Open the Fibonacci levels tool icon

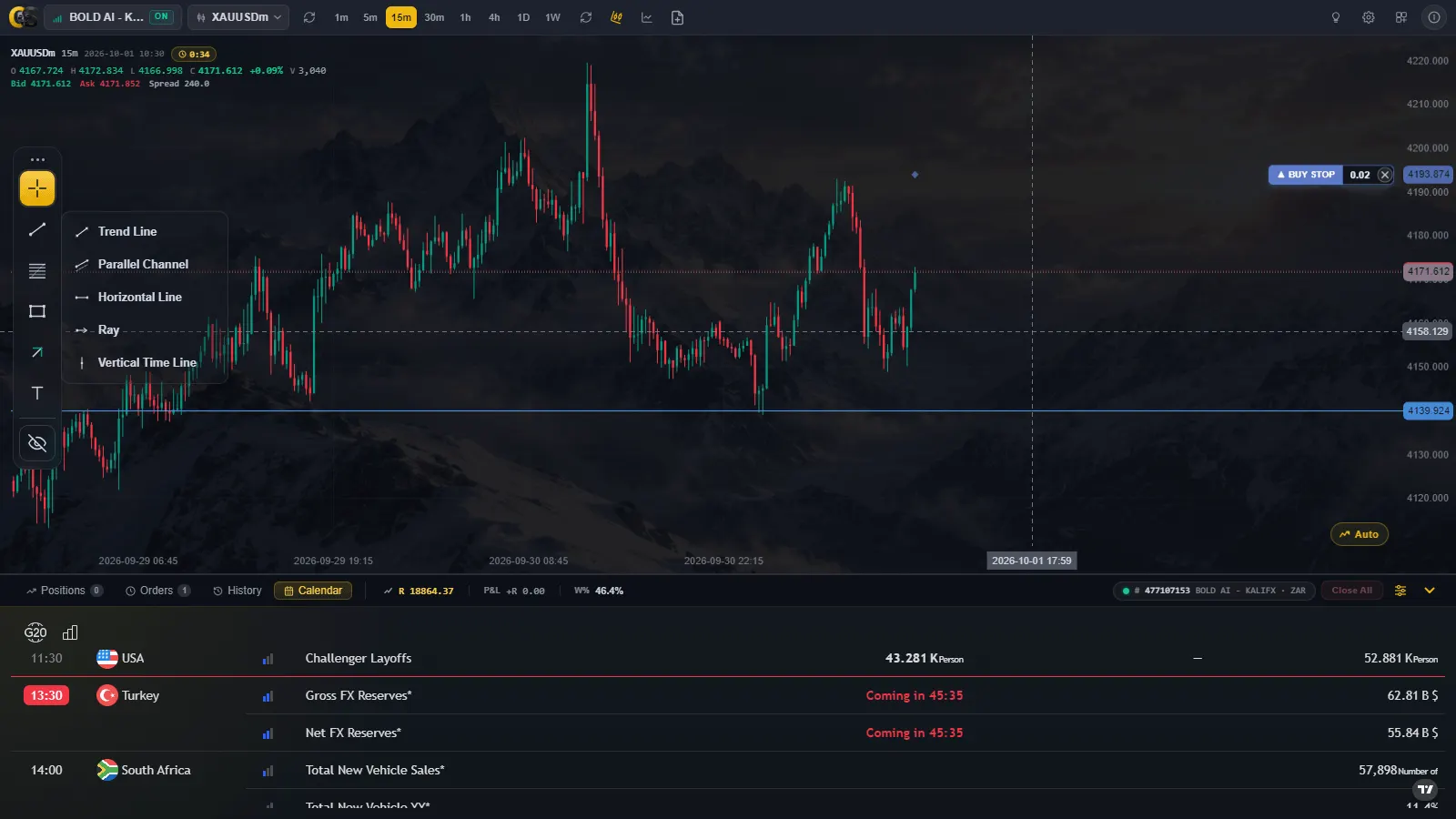(37, 270)
